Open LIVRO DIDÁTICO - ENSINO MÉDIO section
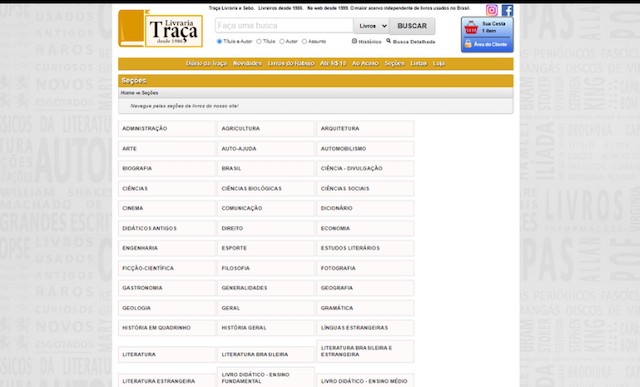Image resolution: width=640 pixels, height=387 pixels. 365,381
